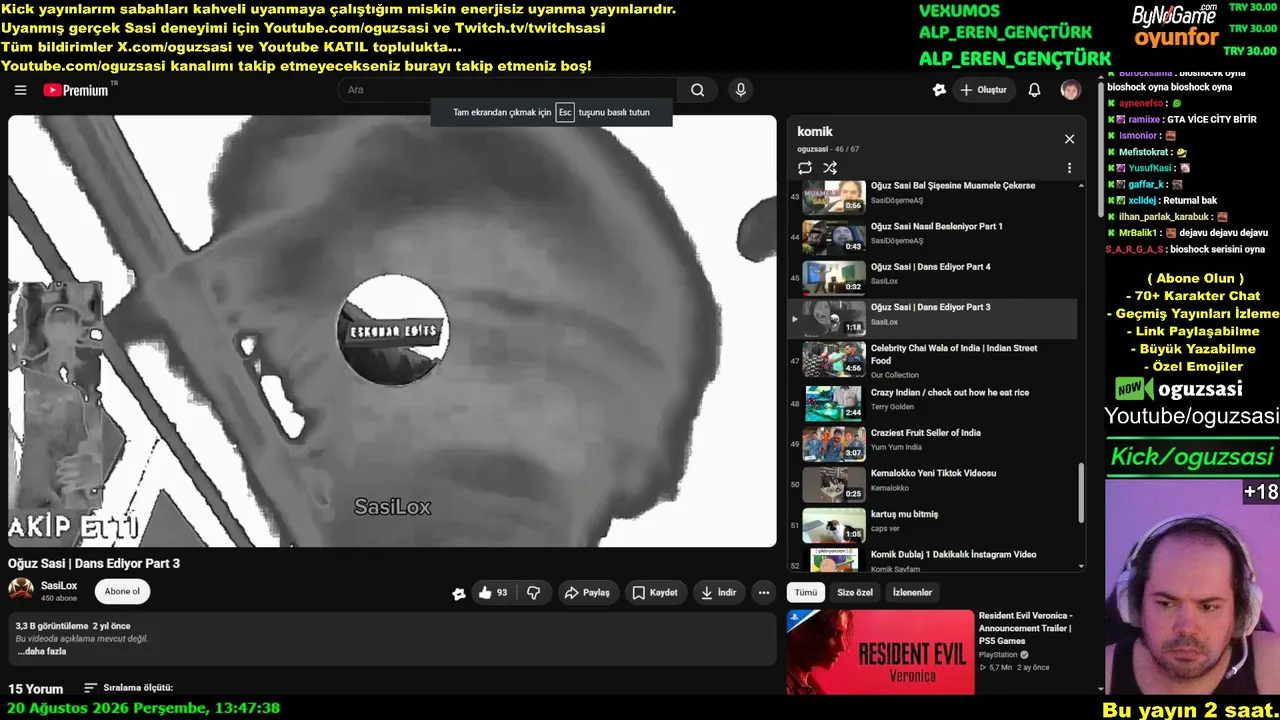Expand the description with ...daha fazla

[42, 651]
